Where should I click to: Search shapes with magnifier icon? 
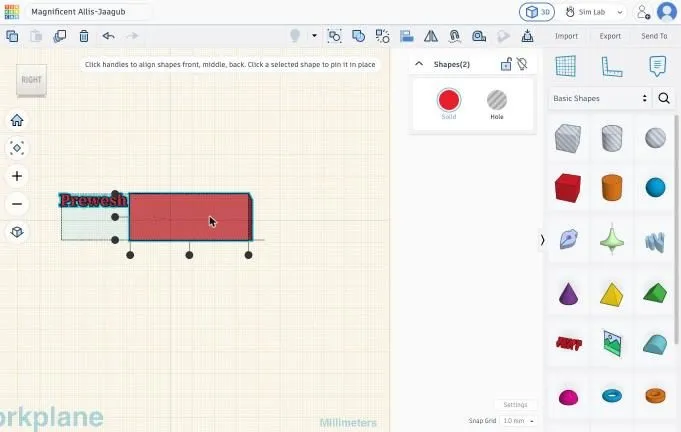tap(664, 99)
